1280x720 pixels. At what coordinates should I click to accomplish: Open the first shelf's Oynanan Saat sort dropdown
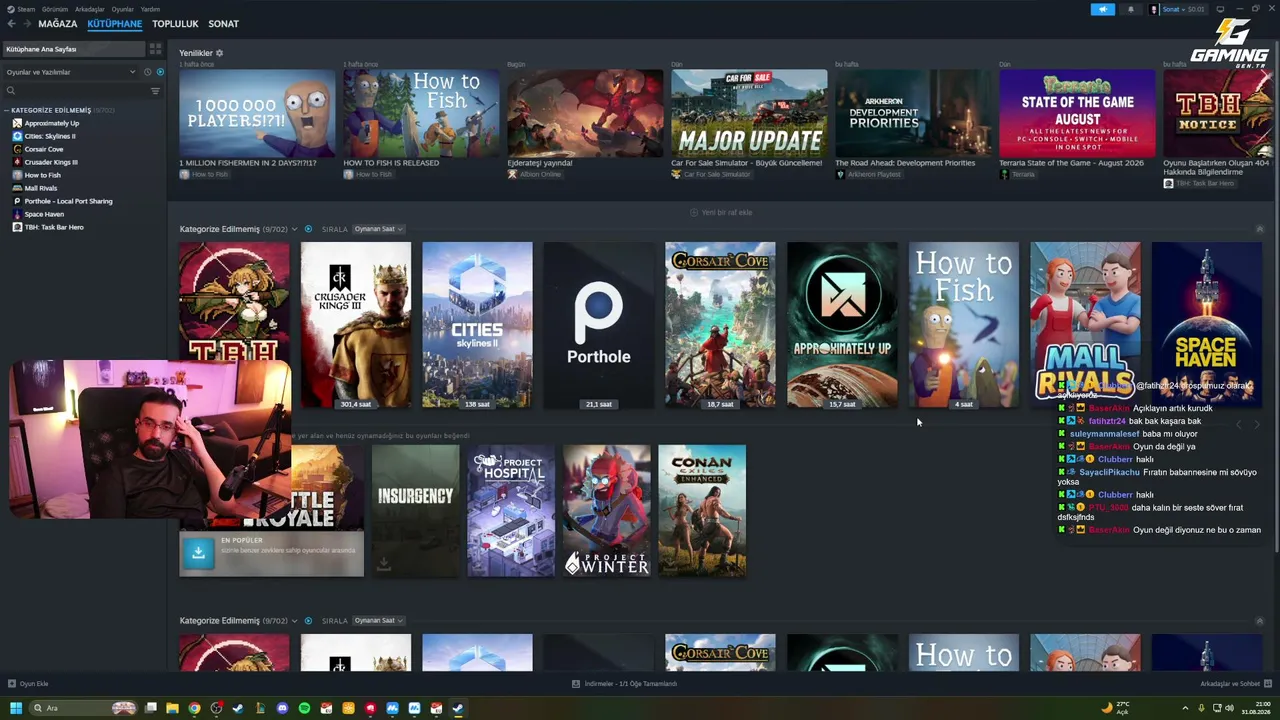tap(378, 229)
